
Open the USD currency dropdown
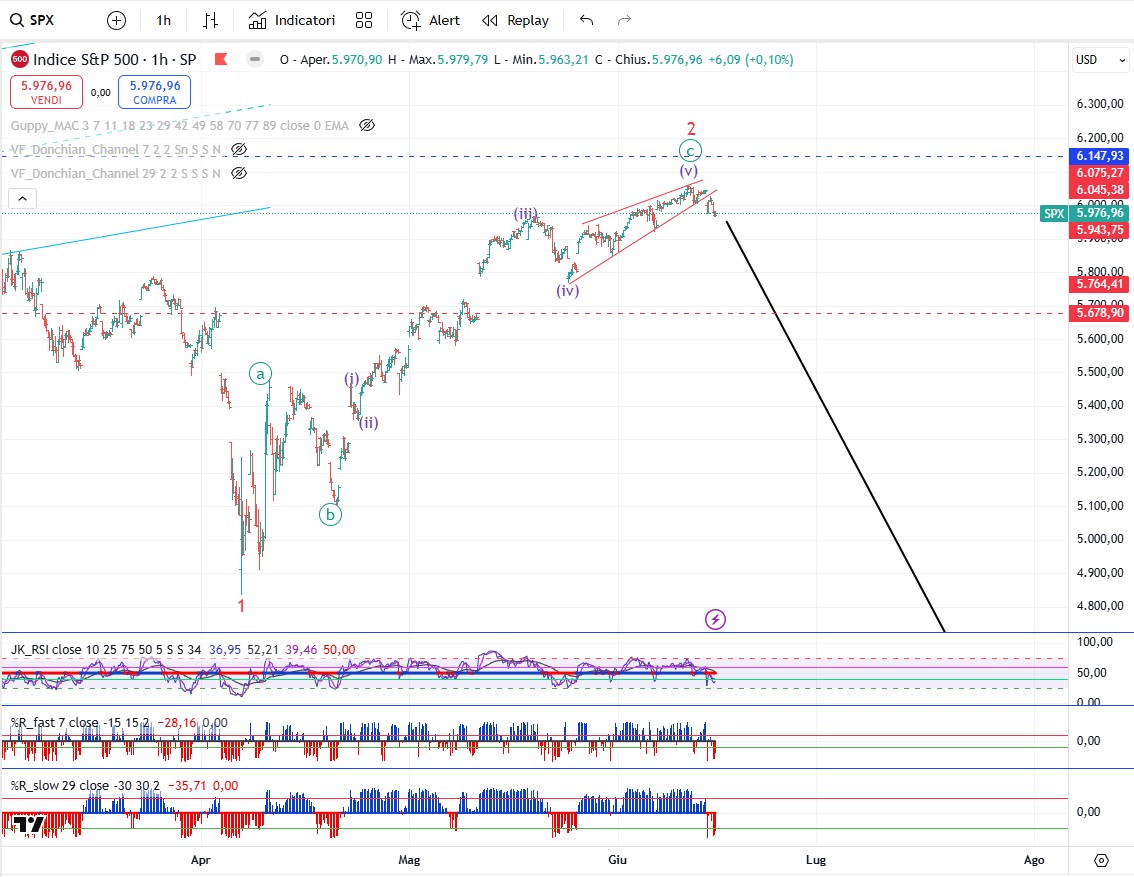[x=1099, y=59]
